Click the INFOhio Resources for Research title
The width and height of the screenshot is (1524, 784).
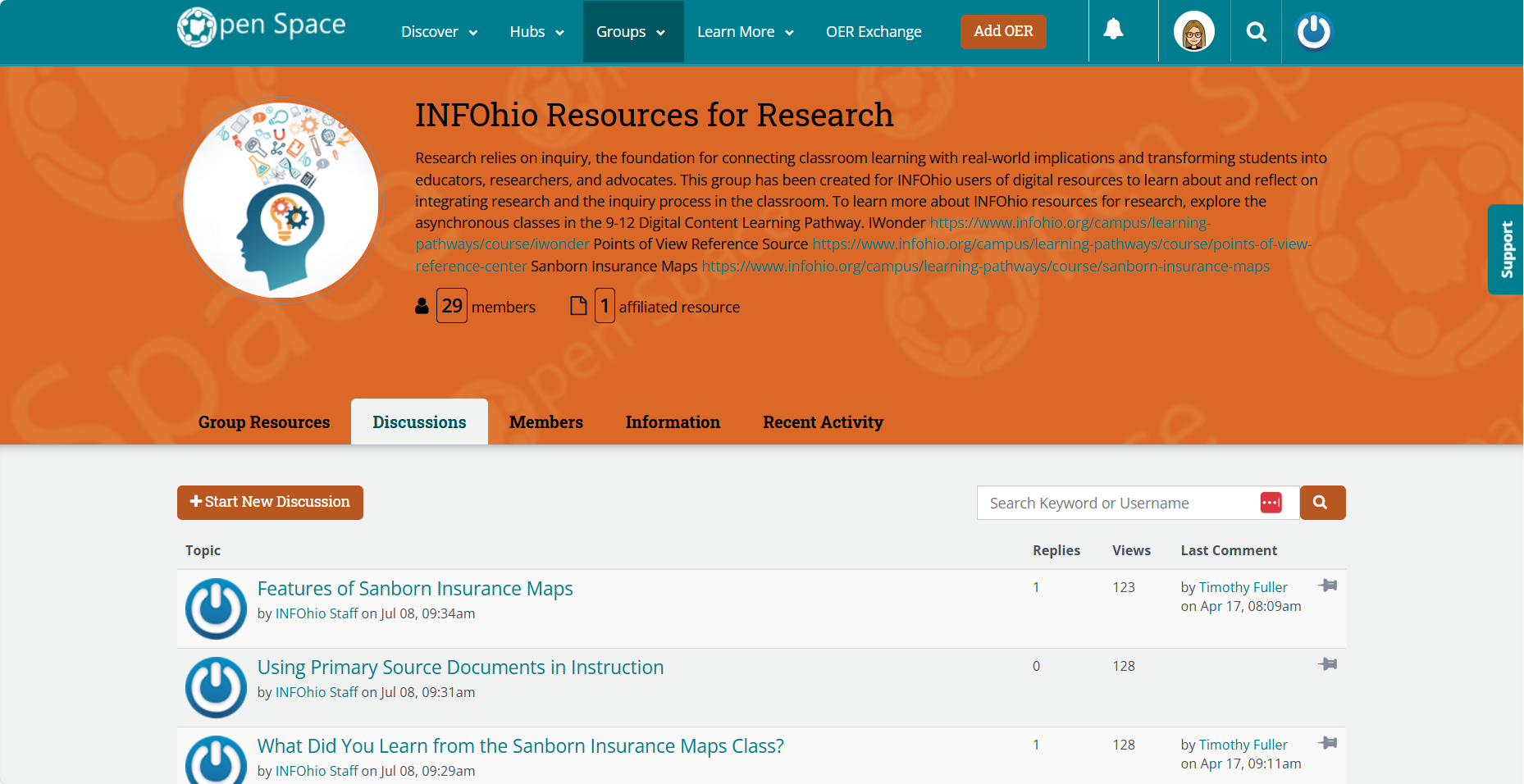pos(654,116)
